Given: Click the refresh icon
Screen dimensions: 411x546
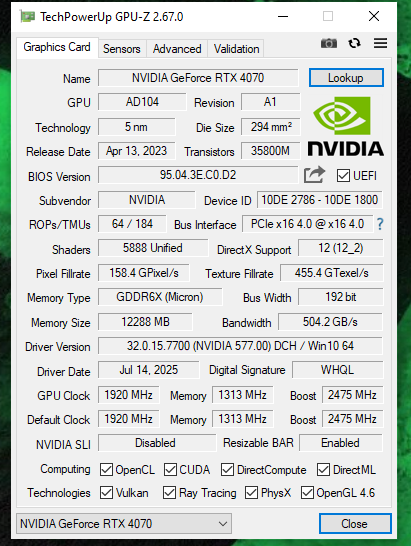Looking at the screenshot, I should tap(354, 43).
